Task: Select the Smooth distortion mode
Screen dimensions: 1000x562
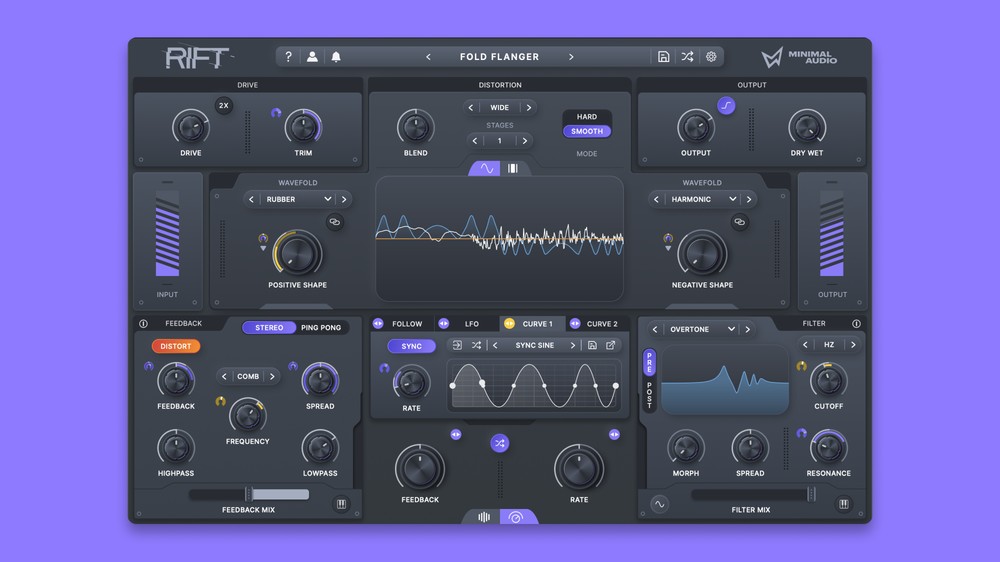Action: [587, 131]
